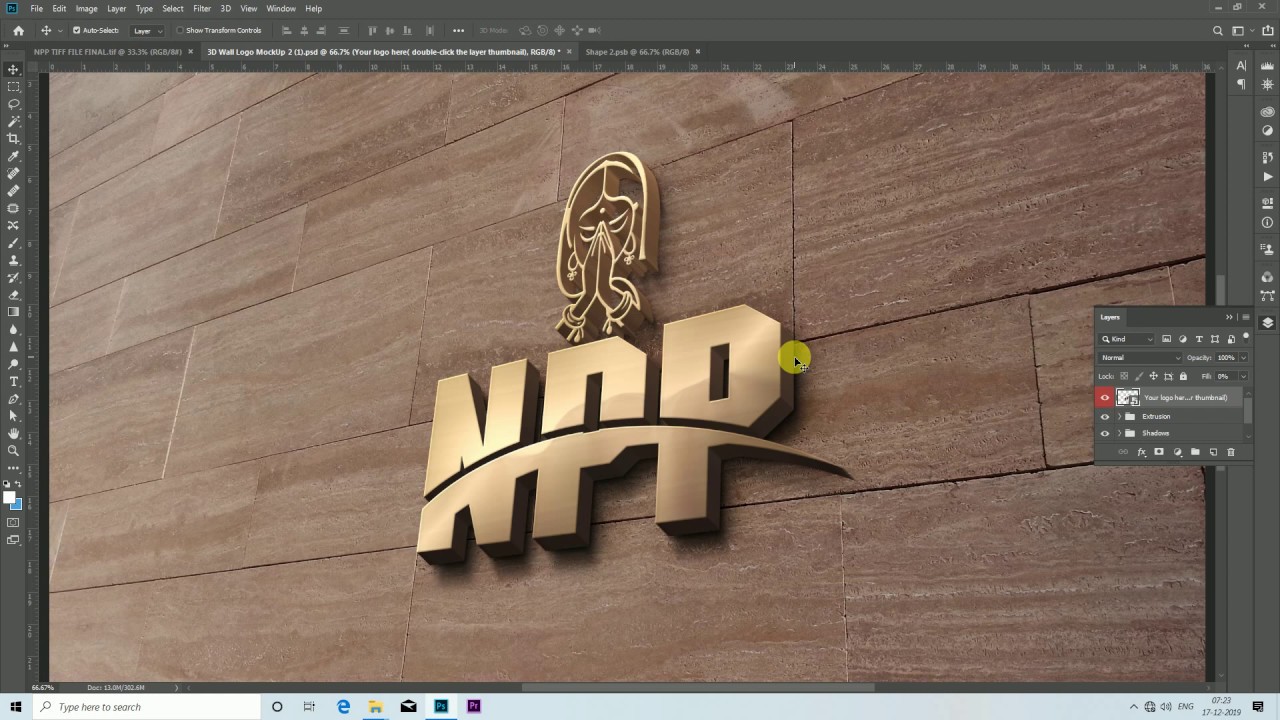Screen dimensions: 1280x720
Task: Hide the Shadows group layer
Action: coord(1105,433)
